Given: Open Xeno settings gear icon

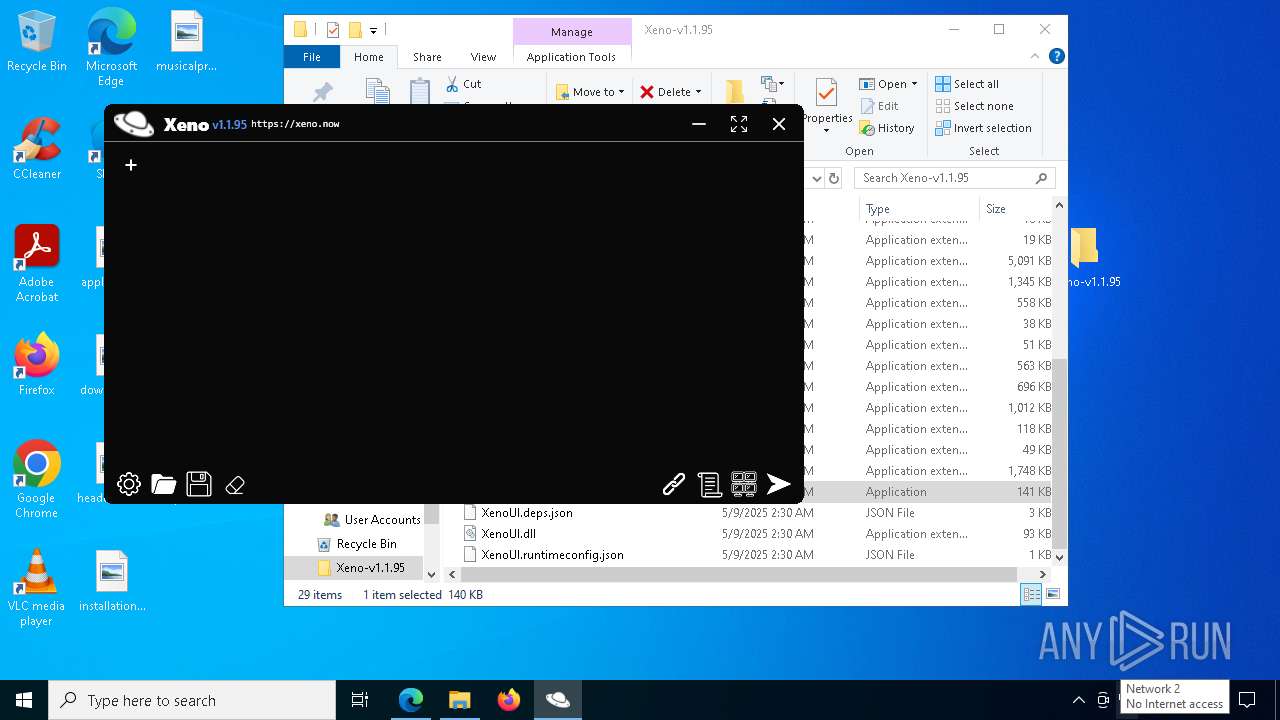Looking at the screenshot, I should point(129,485).
